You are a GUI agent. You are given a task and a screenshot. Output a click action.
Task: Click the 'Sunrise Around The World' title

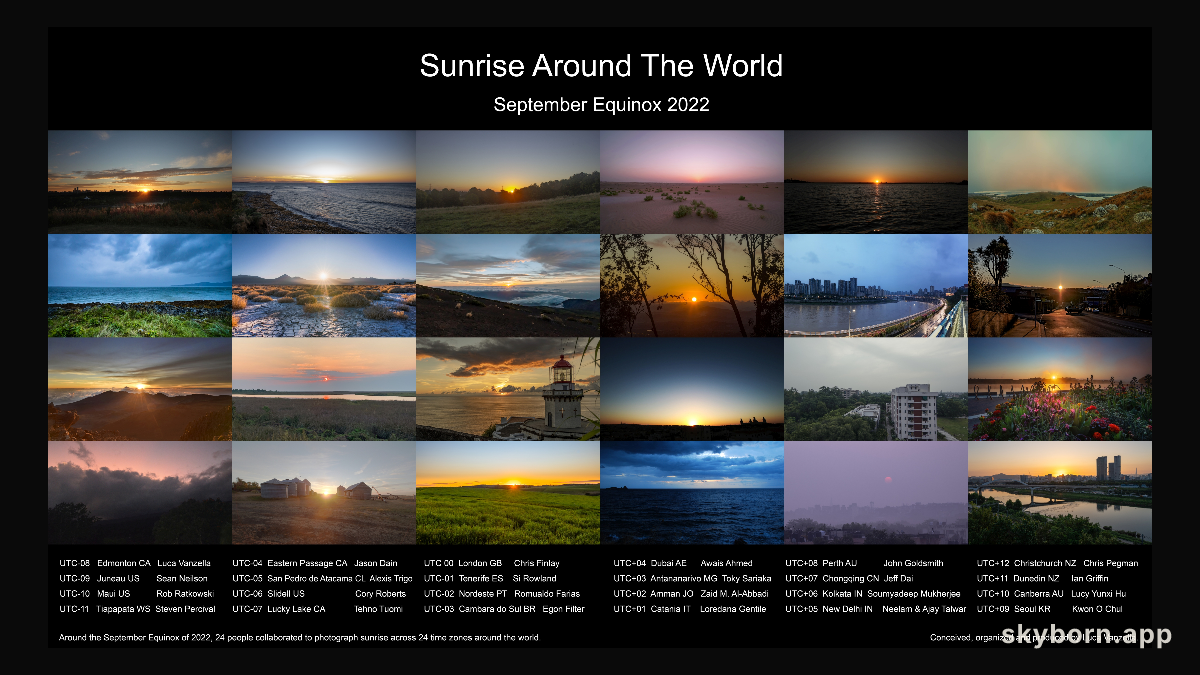(601, 66)
